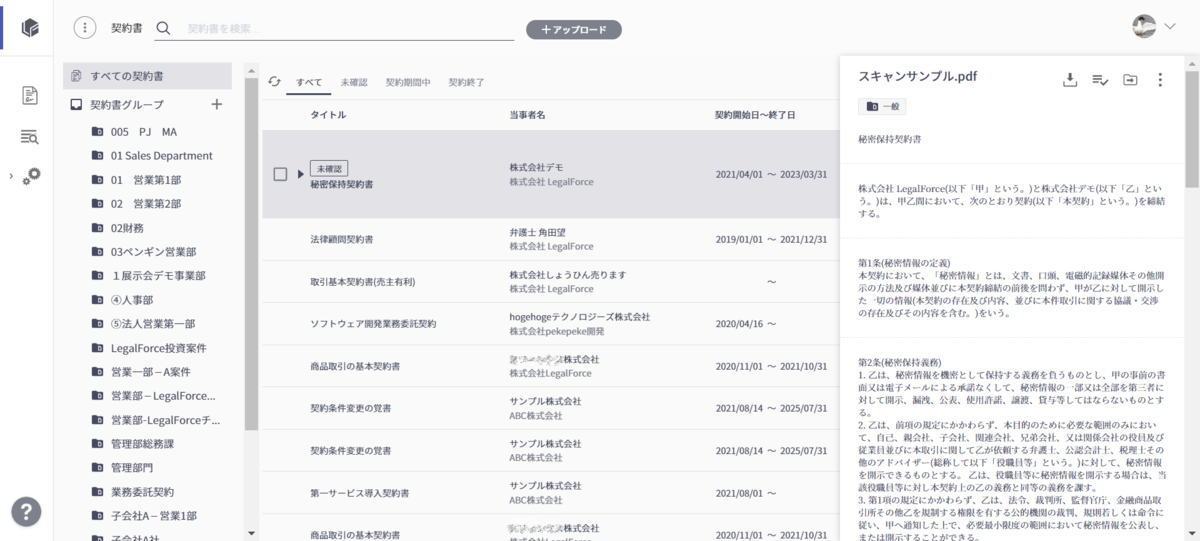1200x541 pixels.
Task: Open the LegalForce投資案件 group
Action: pos(159,348)
